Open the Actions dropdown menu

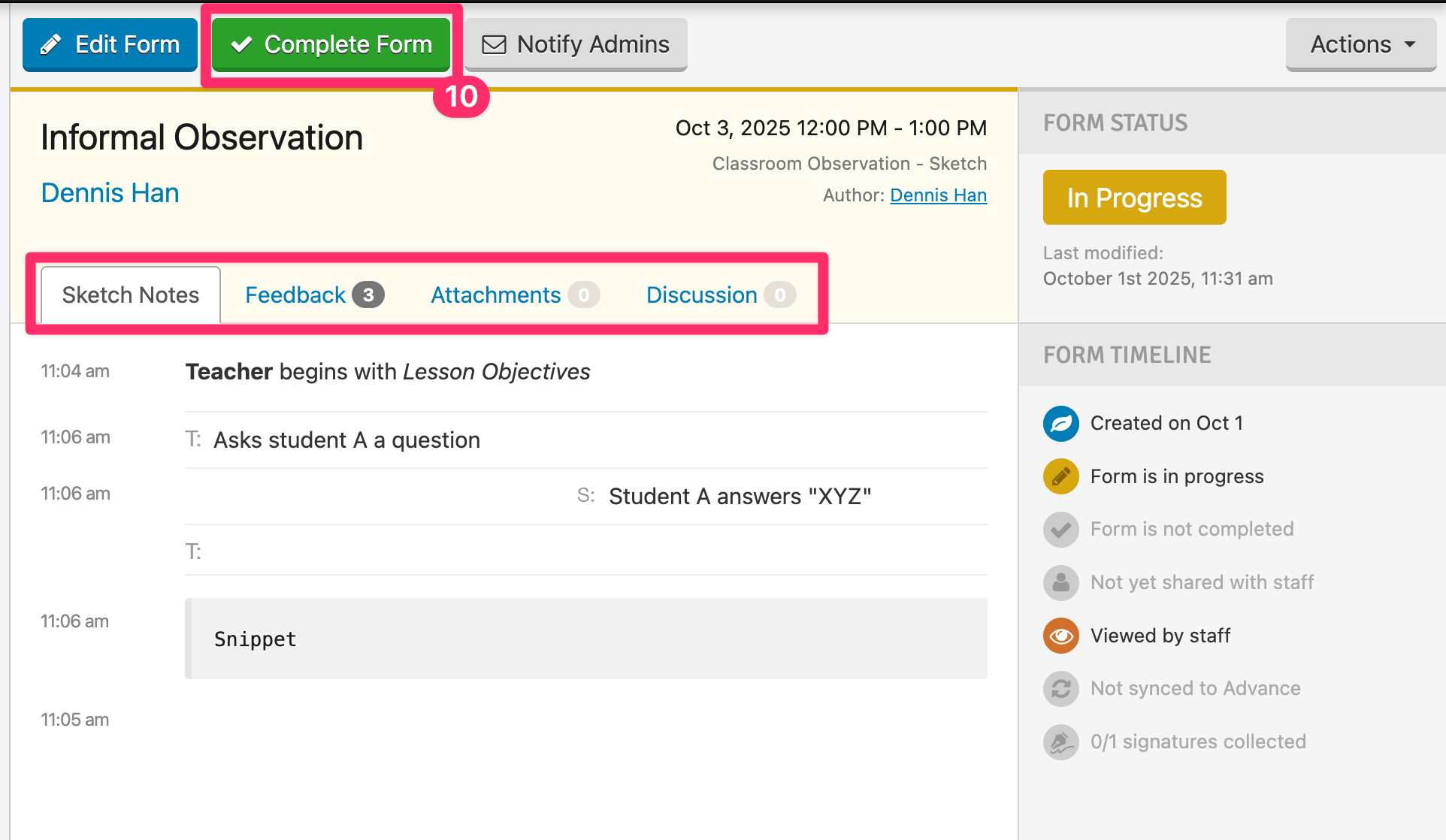click(x=1361, y=44)
